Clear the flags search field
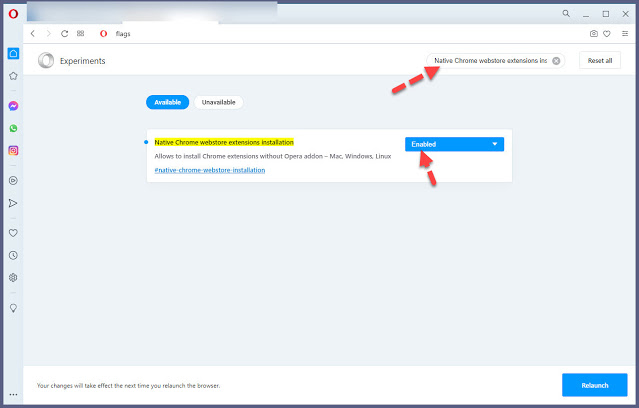 [x=556, y=61]
